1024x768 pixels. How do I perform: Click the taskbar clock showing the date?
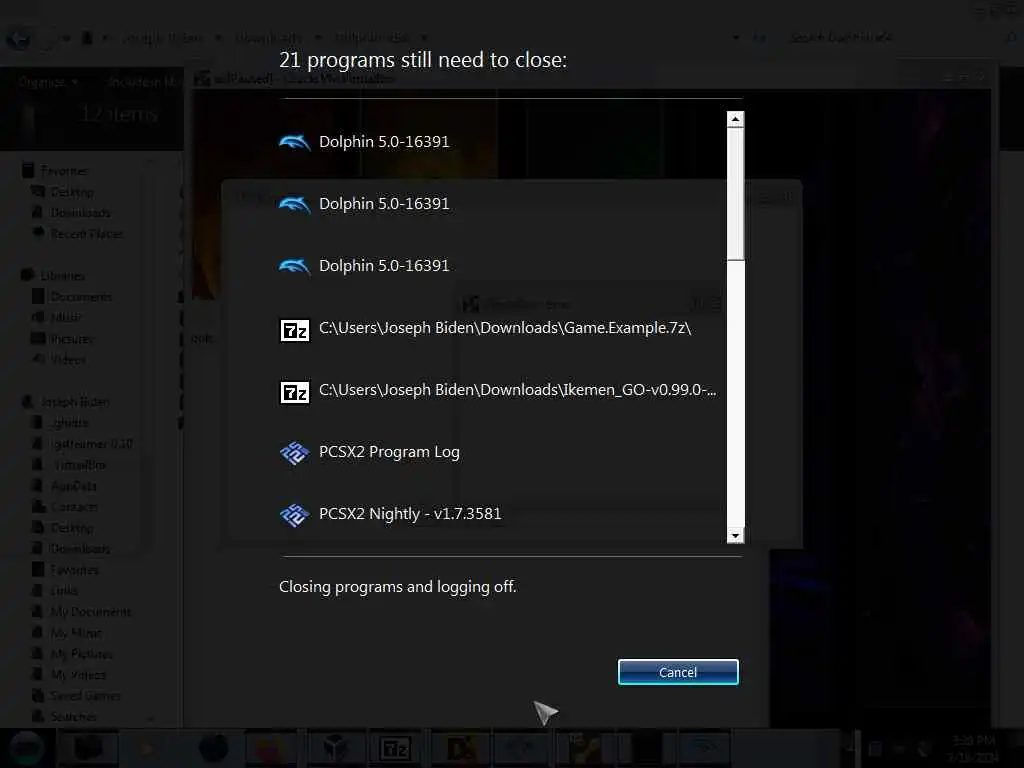click(974, 748)
